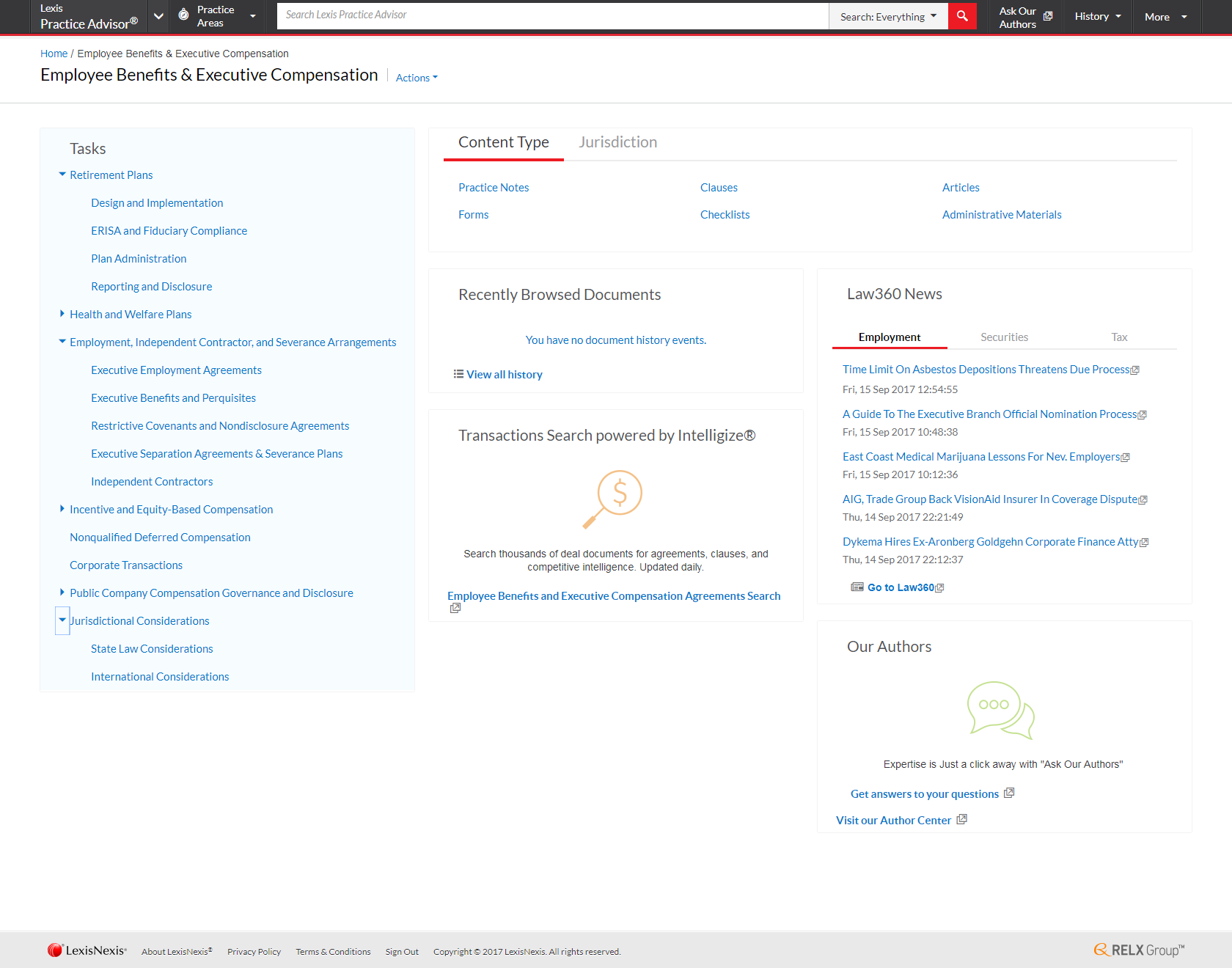Expand Public Company Compensation Governance node
This screenshot has height=968, width=1232.
tap(62, 592)
